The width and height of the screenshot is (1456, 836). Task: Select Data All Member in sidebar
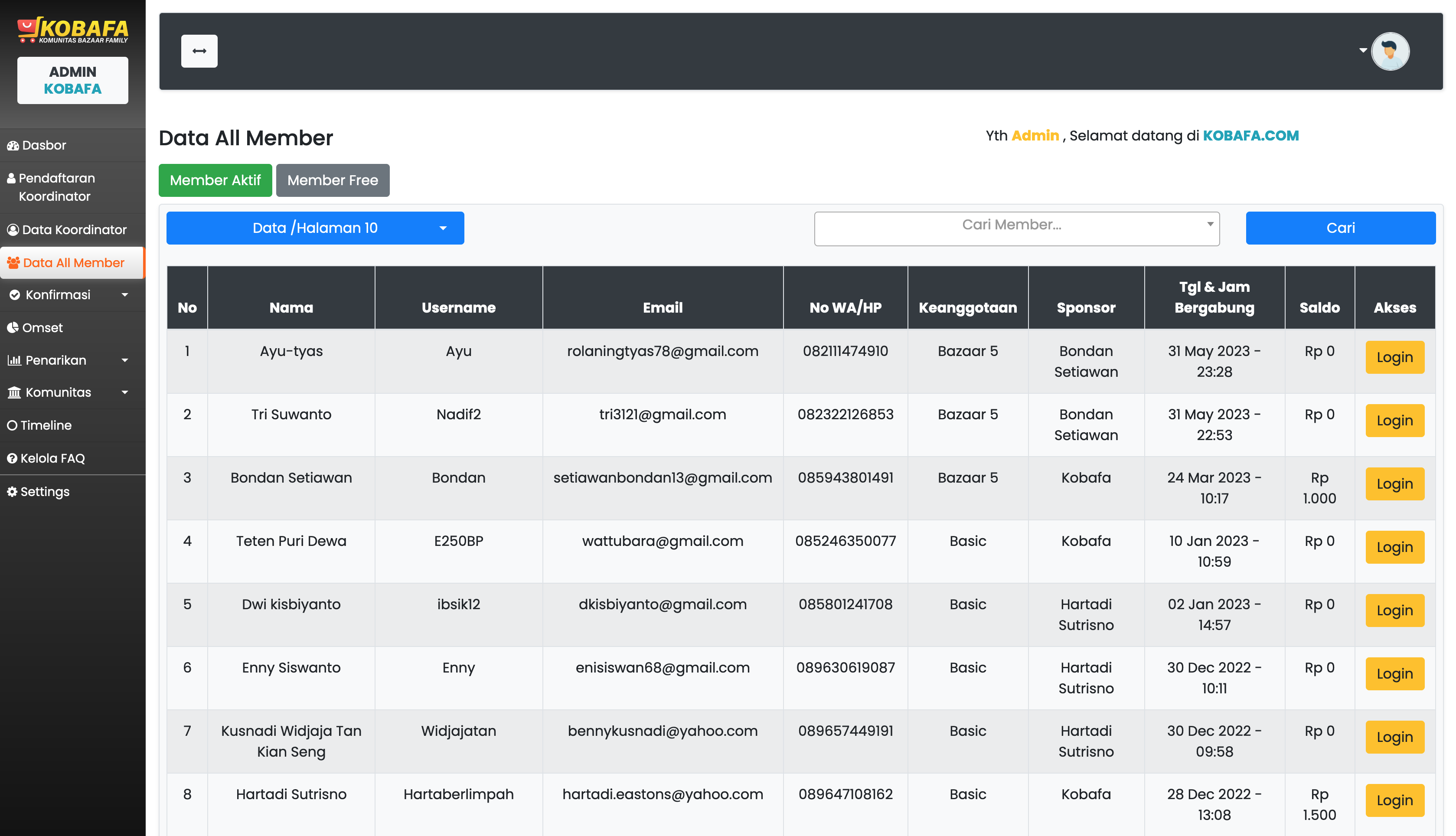[72, 263]
